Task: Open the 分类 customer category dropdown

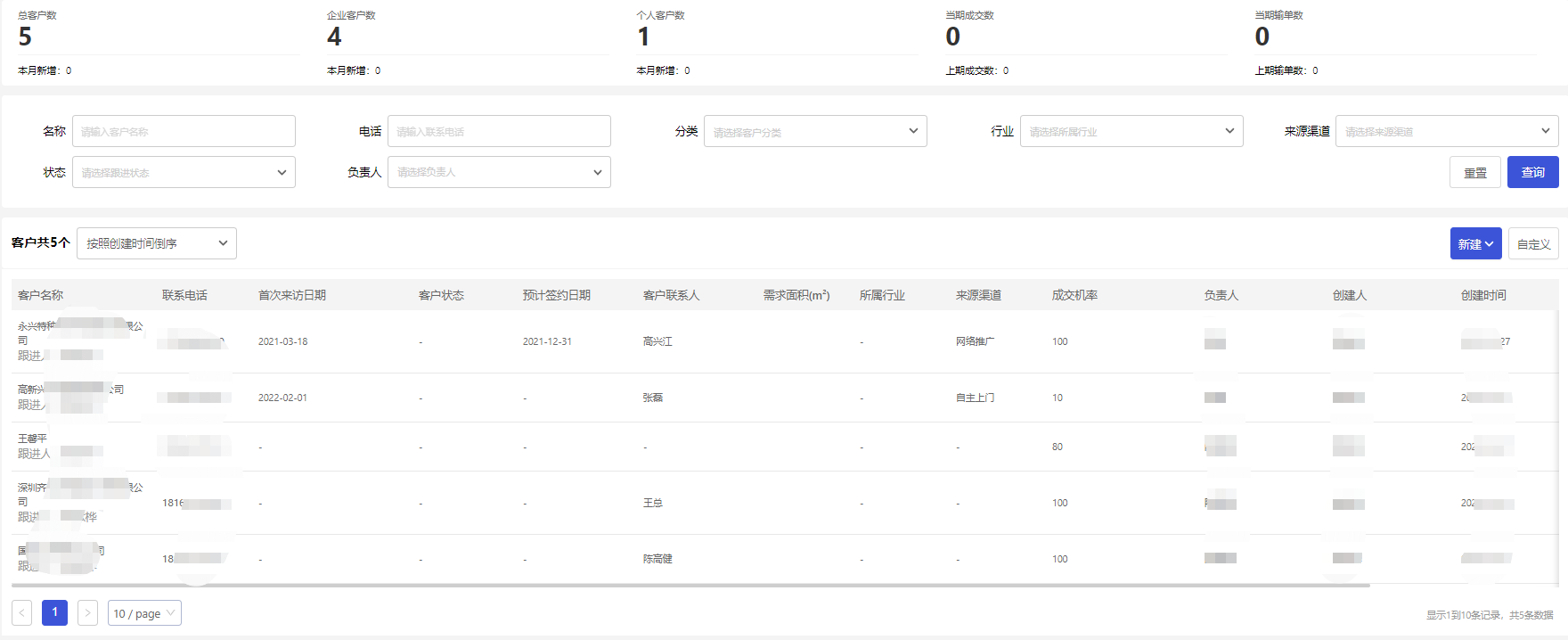Action: coord(814,131)
